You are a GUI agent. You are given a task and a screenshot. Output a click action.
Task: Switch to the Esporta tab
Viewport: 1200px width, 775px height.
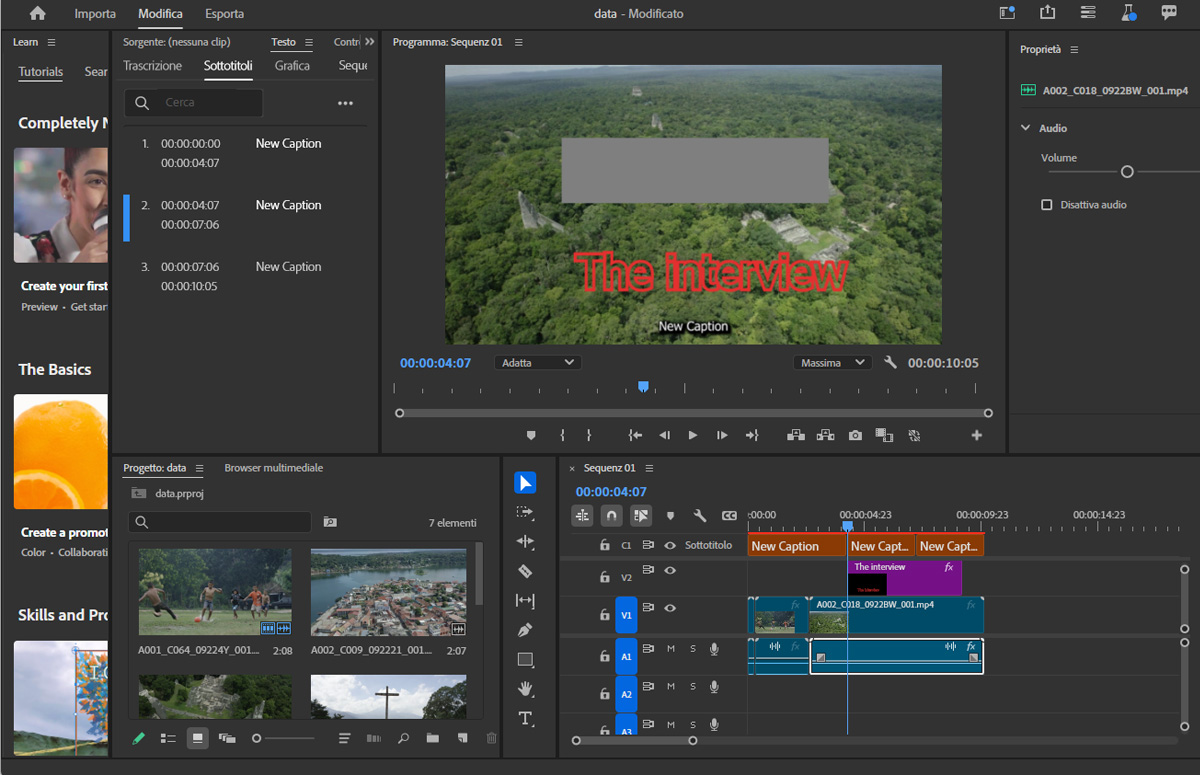pyautogui.click(x=224, y=14)
